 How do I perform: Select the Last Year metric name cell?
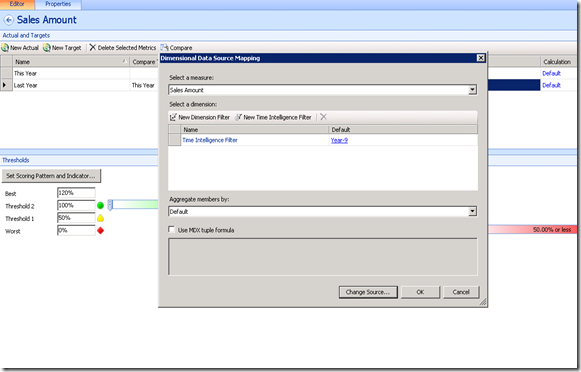tap(71, 85)
